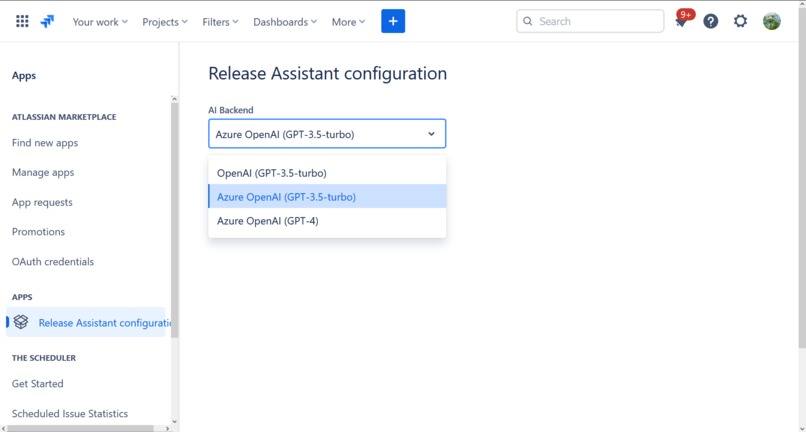Screen dimensions: 806x432
Task: Click inside the Search input field
Action: click(x=590, y=21)
